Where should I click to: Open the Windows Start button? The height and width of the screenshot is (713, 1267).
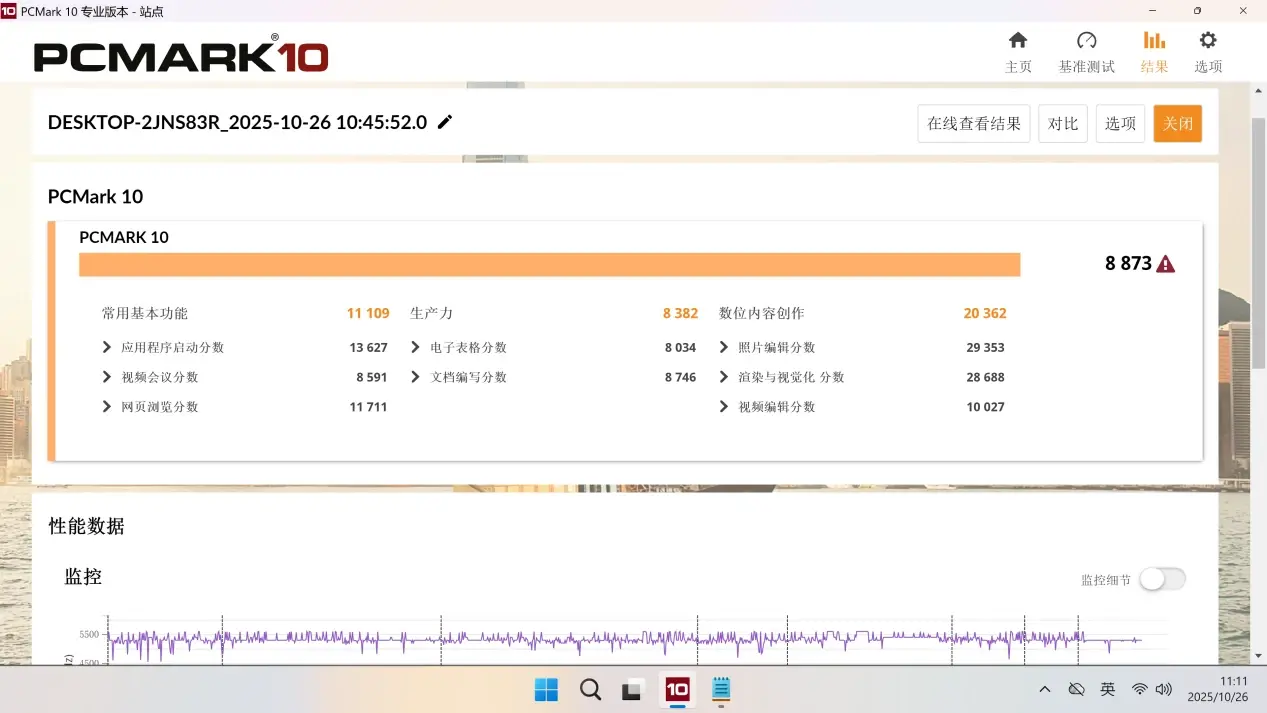coord(546,689)
